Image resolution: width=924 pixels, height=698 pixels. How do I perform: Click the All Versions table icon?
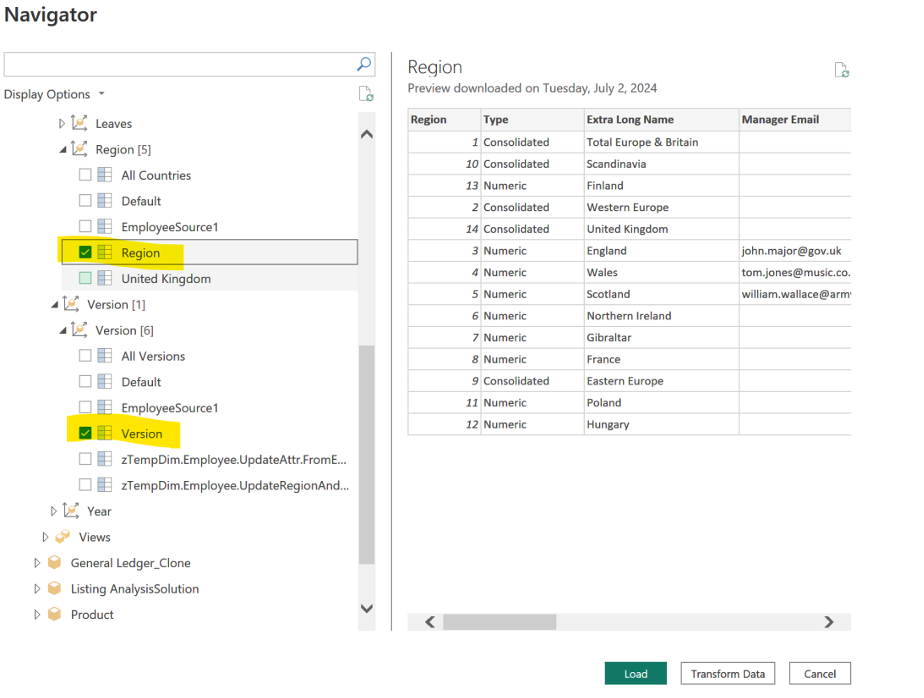(105, 355)
